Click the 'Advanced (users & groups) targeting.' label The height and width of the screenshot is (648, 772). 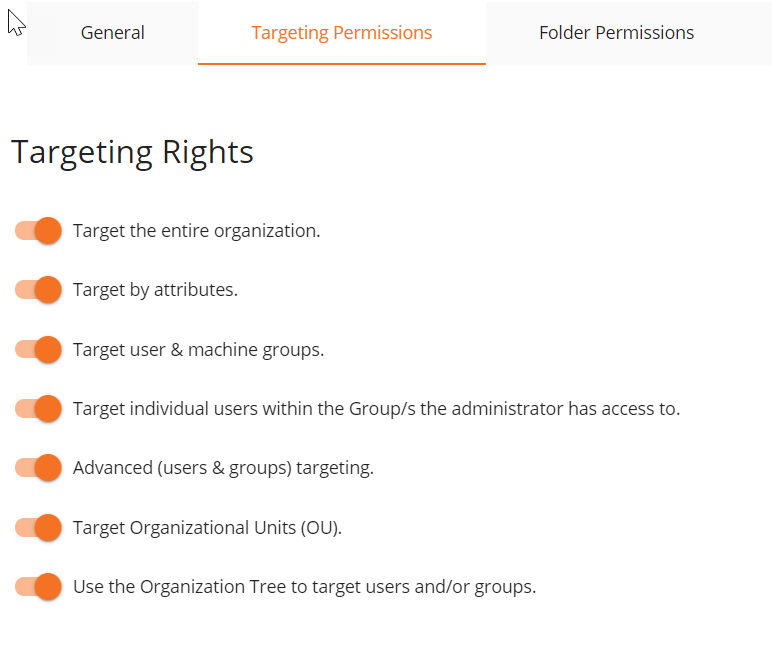[224, 468]
